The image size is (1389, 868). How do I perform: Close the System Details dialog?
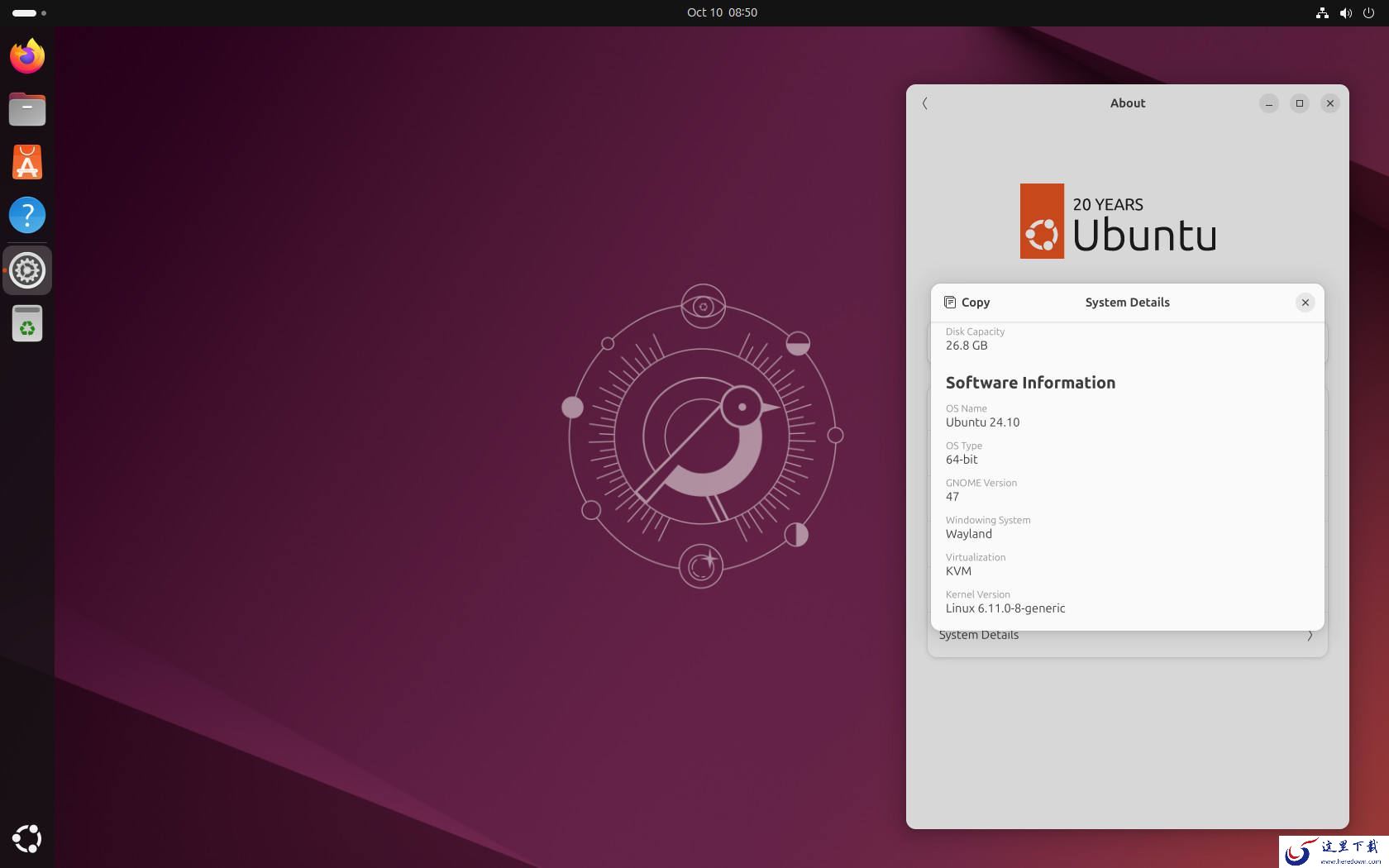pyautogui.click(x=1305, y=303)
